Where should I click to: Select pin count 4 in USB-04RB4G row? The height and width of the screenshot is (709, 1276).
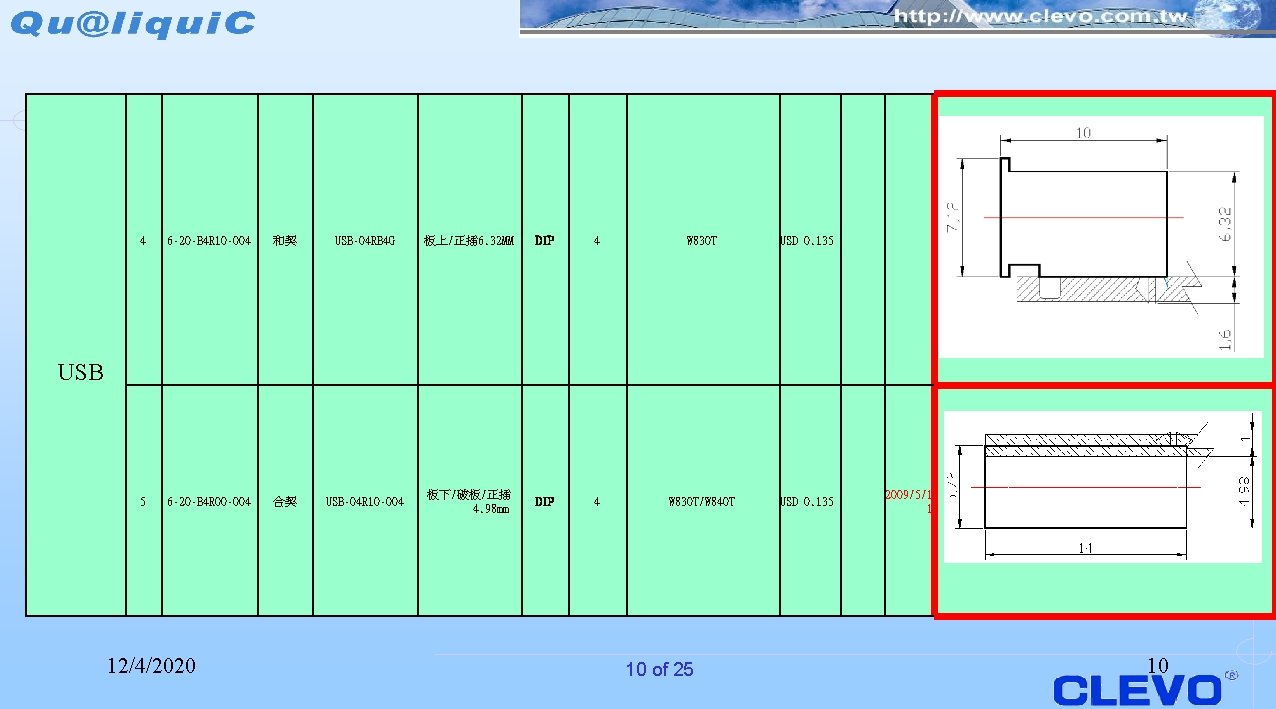coord(597,240)
